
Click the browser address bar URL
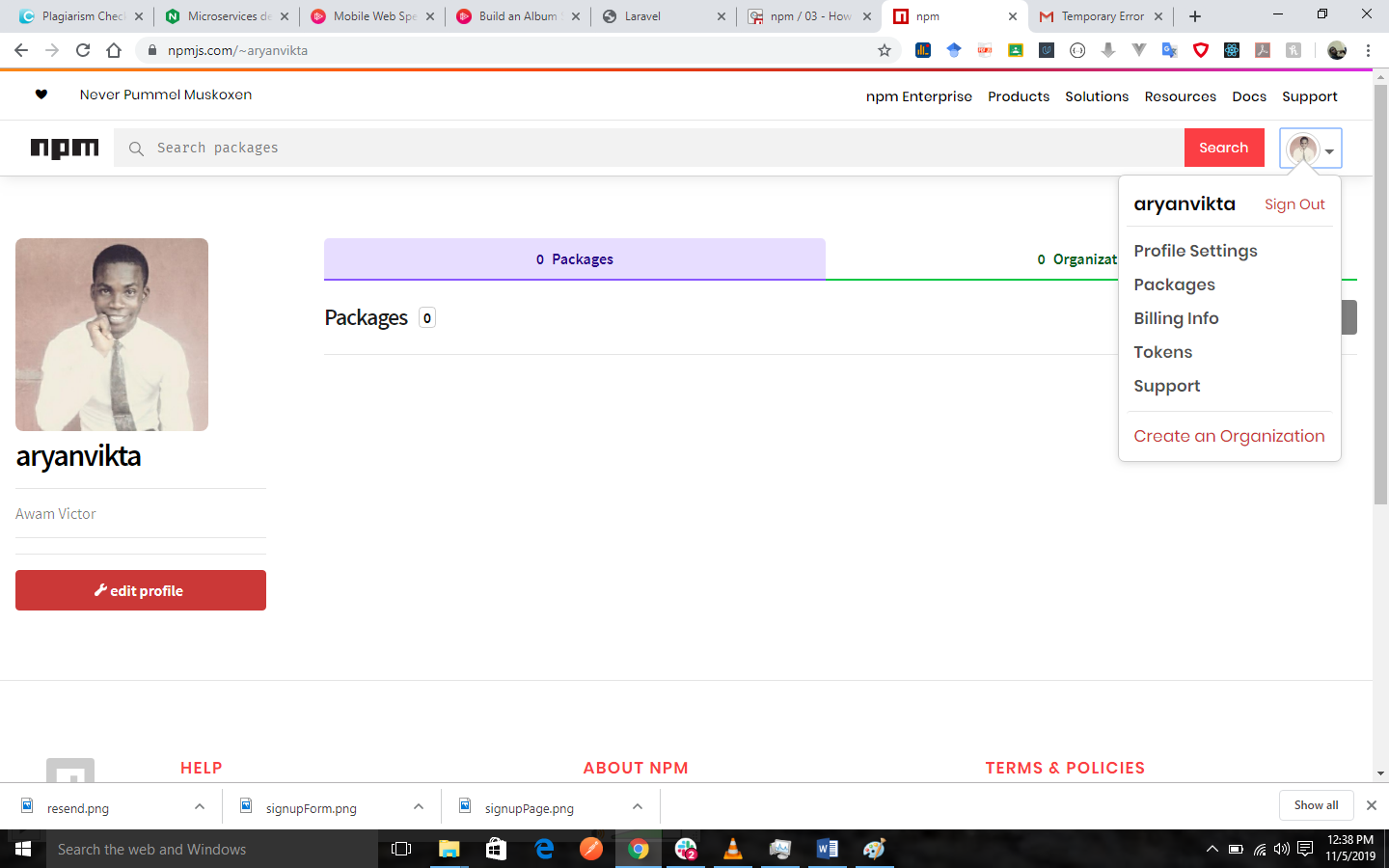coord(237,50)
